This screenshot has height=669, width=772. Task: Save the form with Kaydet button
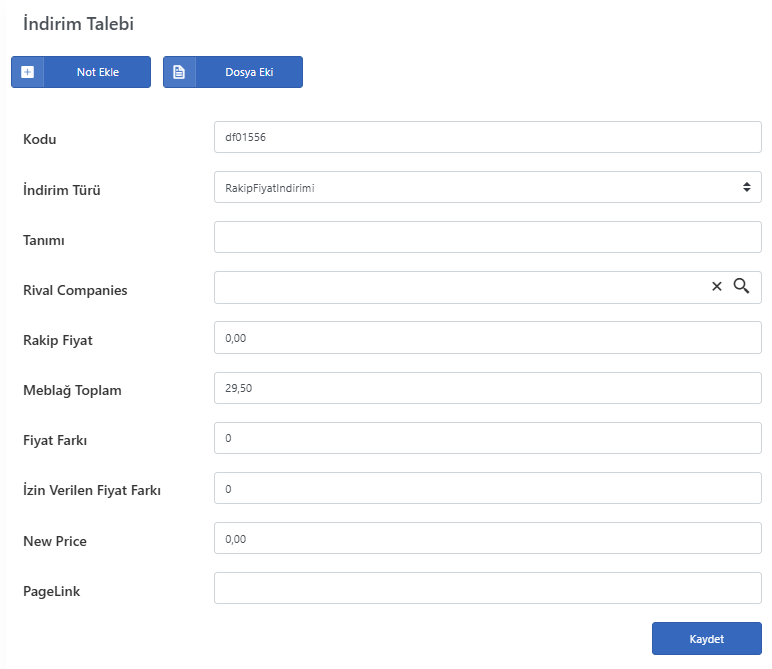point(707,638)
